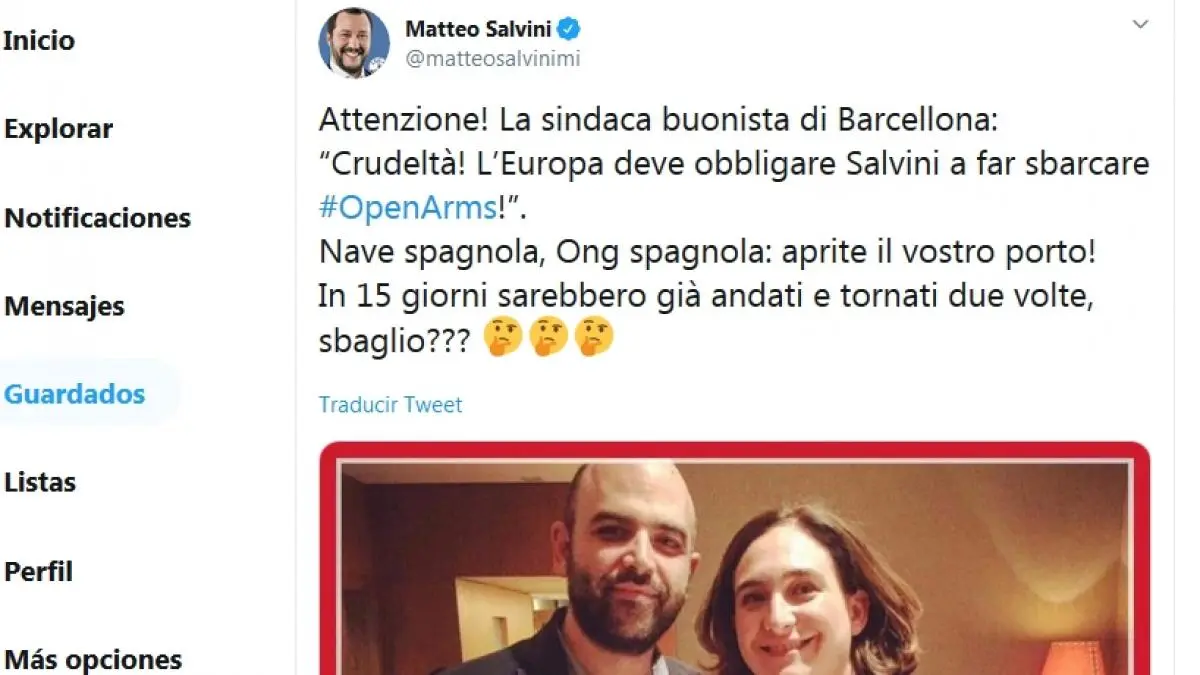Image resolution: width=1200 pixels, height=675 pixels.
Task: Open the @matteosalvinimi handle link
Action: coord(492,58)
